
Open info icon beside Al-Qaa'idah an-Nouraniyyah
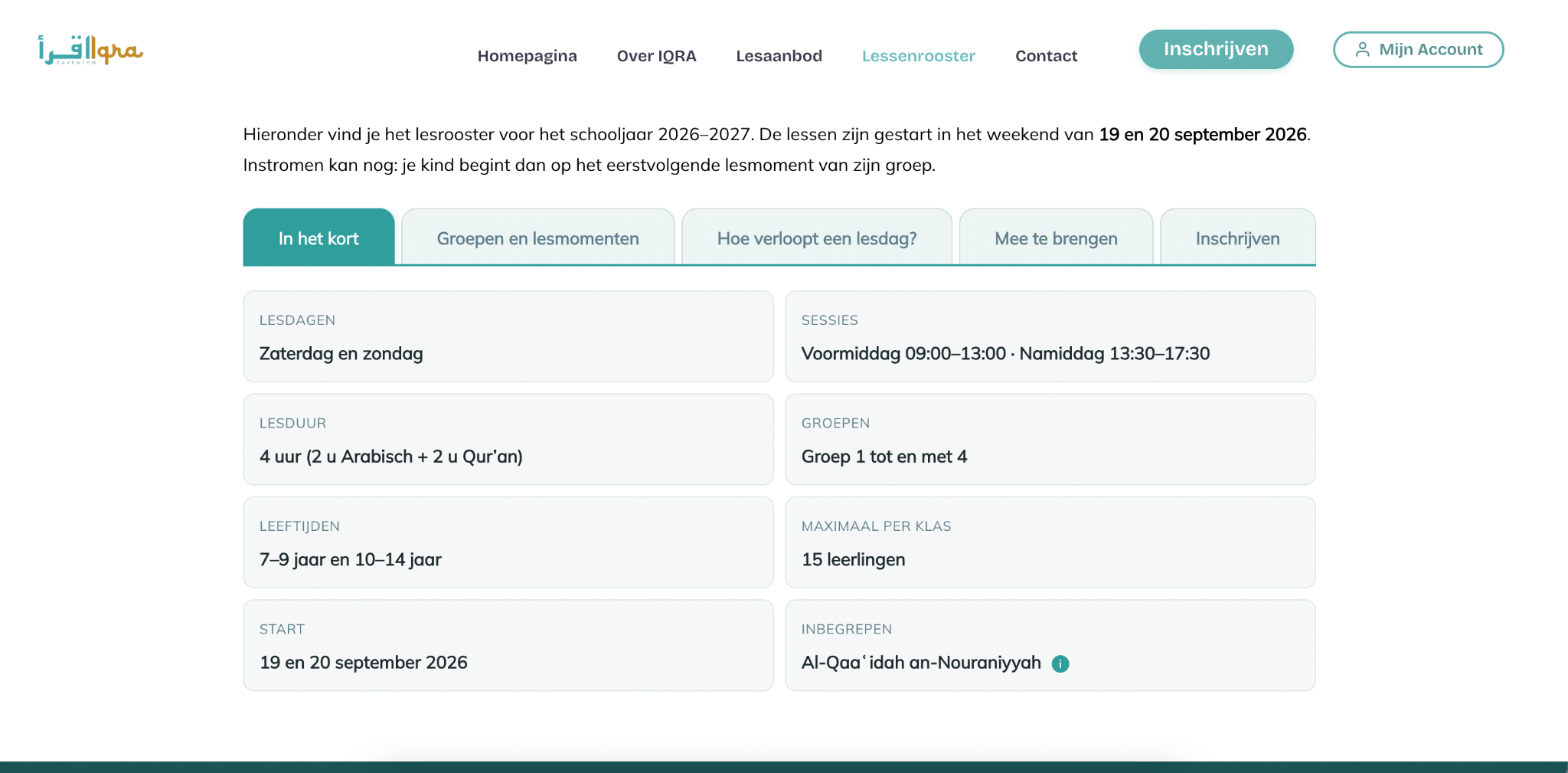tap(1060, 663)
